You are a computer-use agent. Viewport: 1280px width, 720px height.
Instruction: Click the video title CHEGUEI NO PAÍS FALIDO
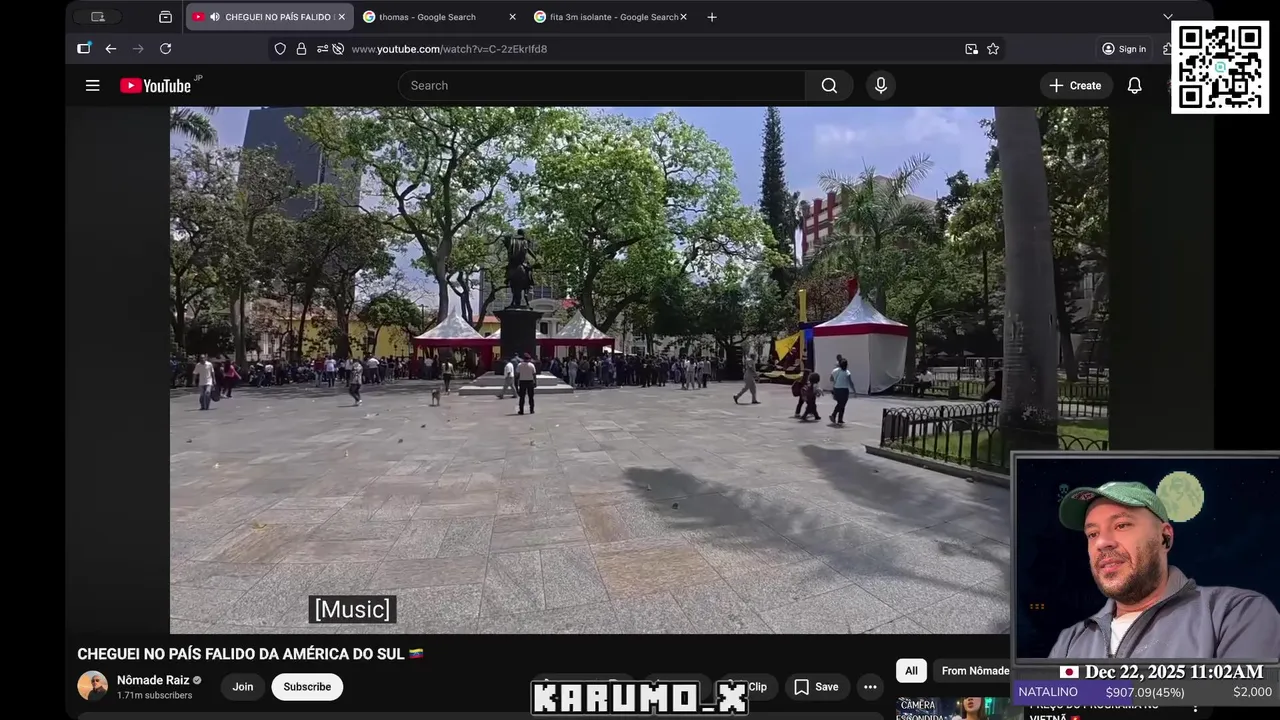tap(251, 654)
